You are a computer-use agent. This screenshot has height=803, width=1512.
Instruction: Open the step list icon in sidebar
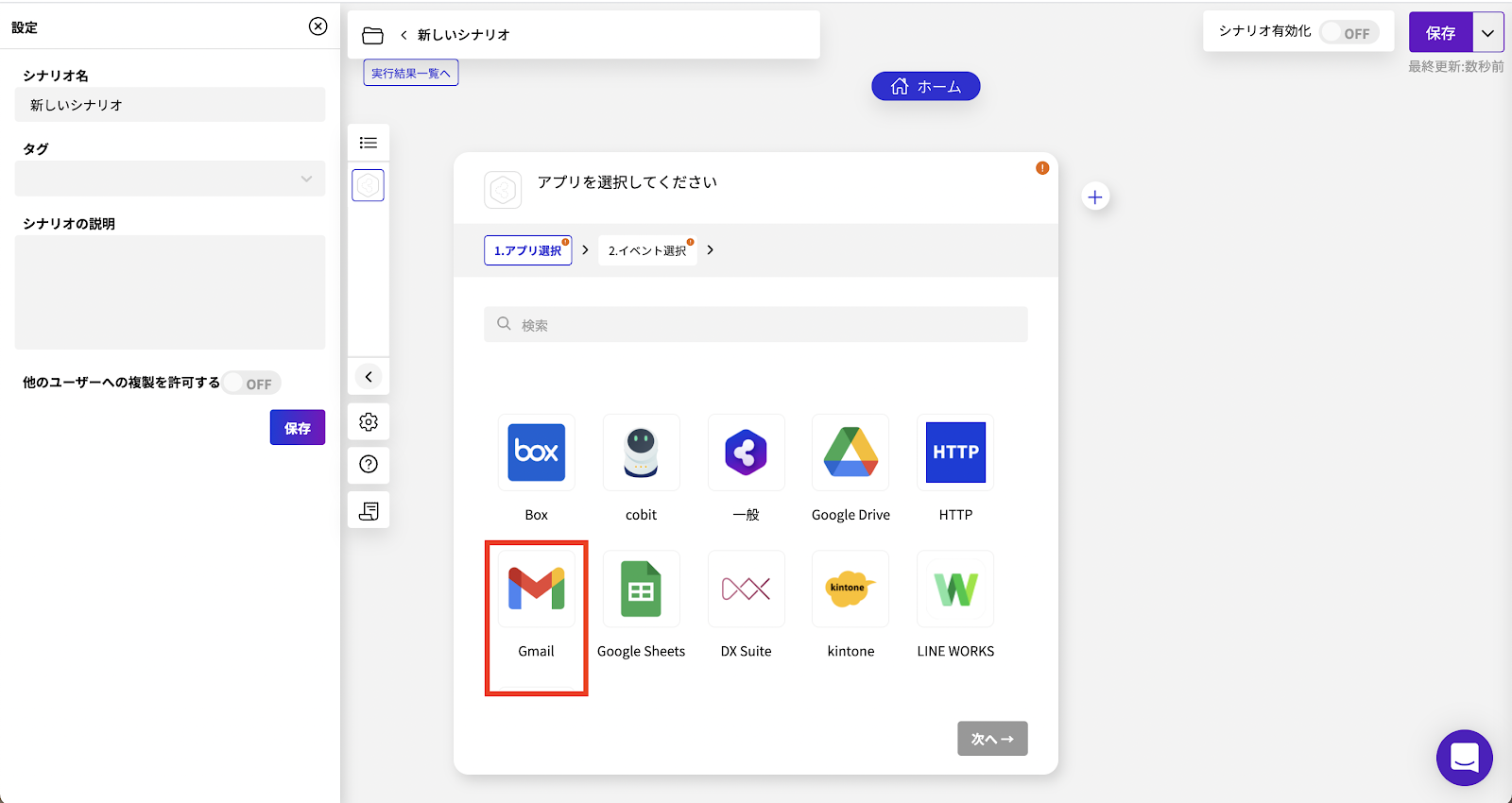tap(369, 143)
